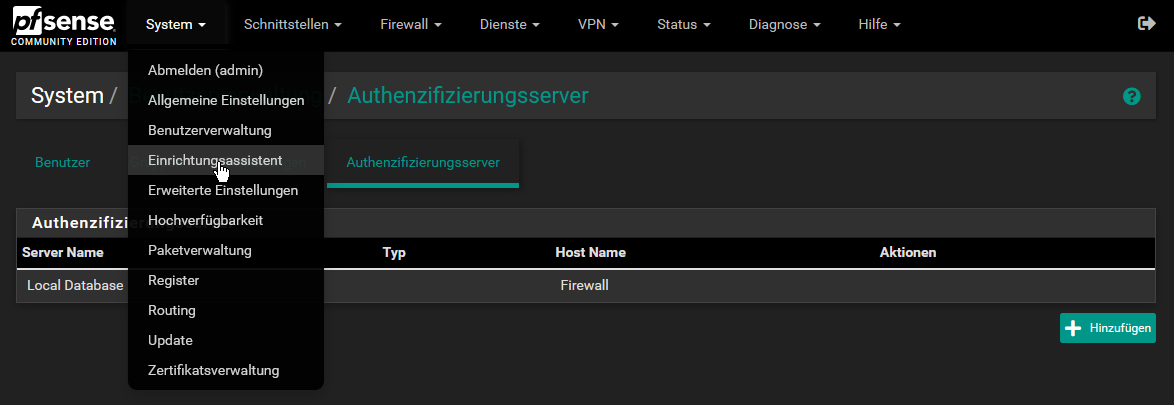Open the Dienste dropdown menu
Viewport: 1174px width, 405px height.
(510, 25)
